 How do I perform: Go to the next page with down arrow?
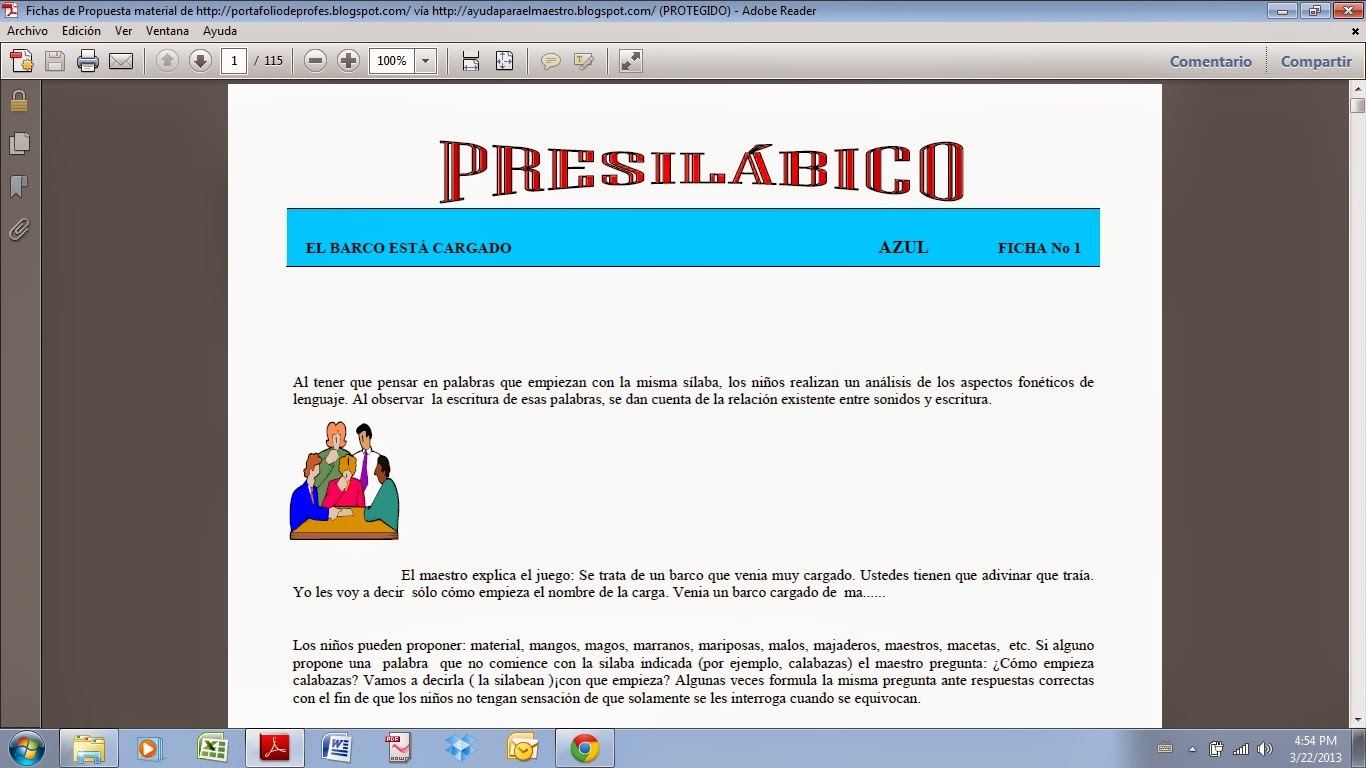(200, 61)
